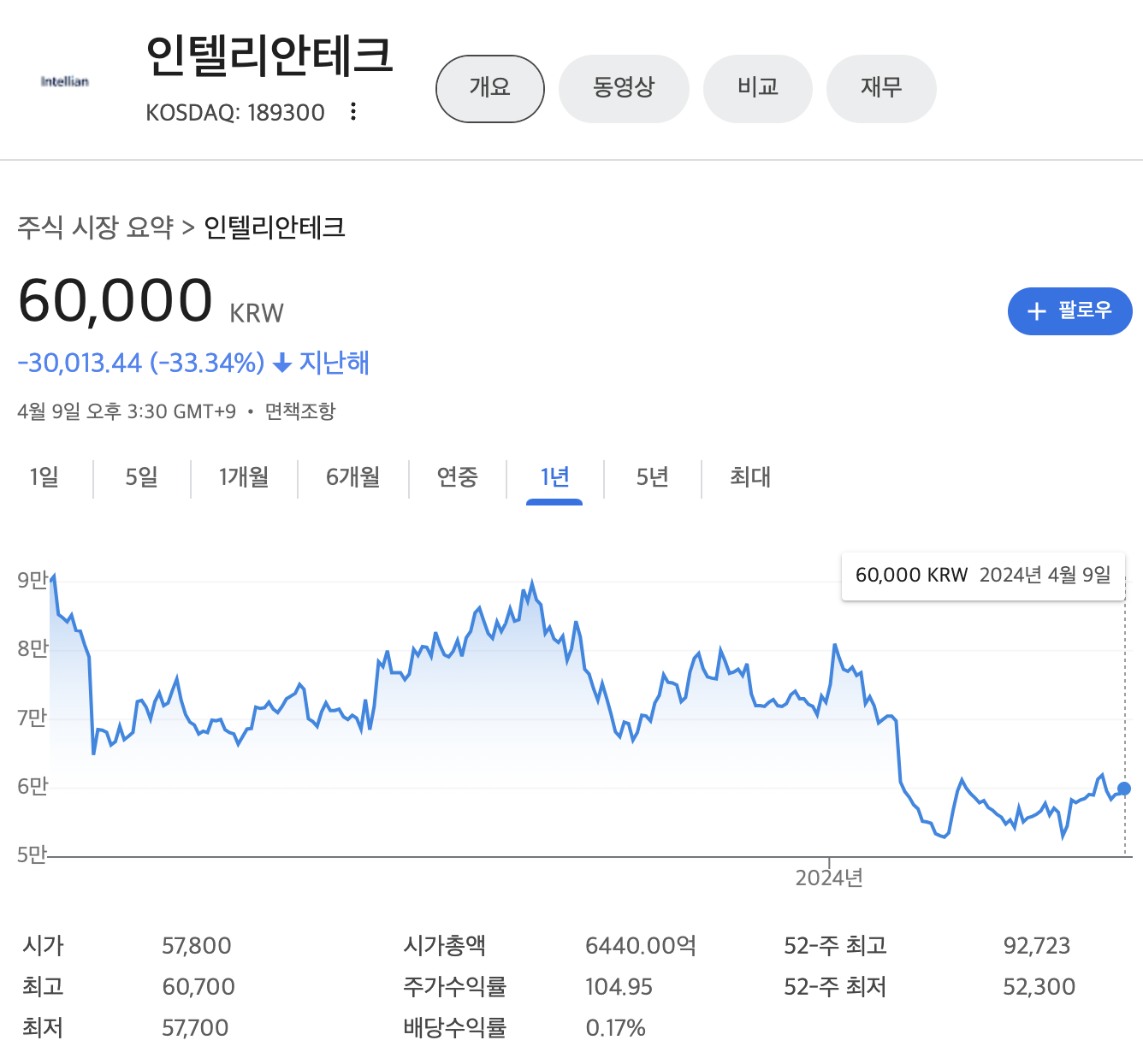
Task: Click the 60,000 price value
Action: pyautogui.click(x=115, y=301)
